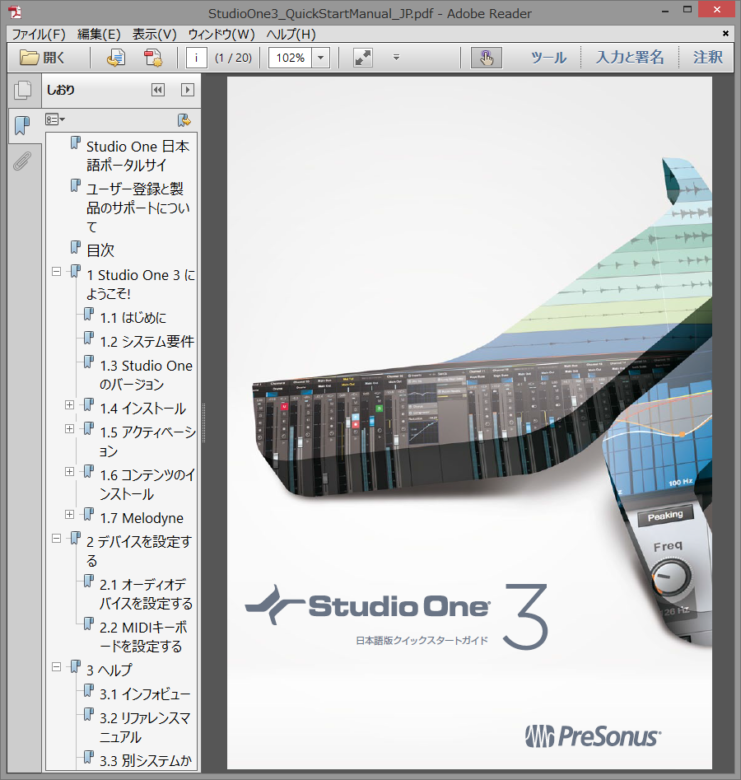This screenshot has height=780, width=741.
Task: Open the 表示(V) menu
Action: 154,34
